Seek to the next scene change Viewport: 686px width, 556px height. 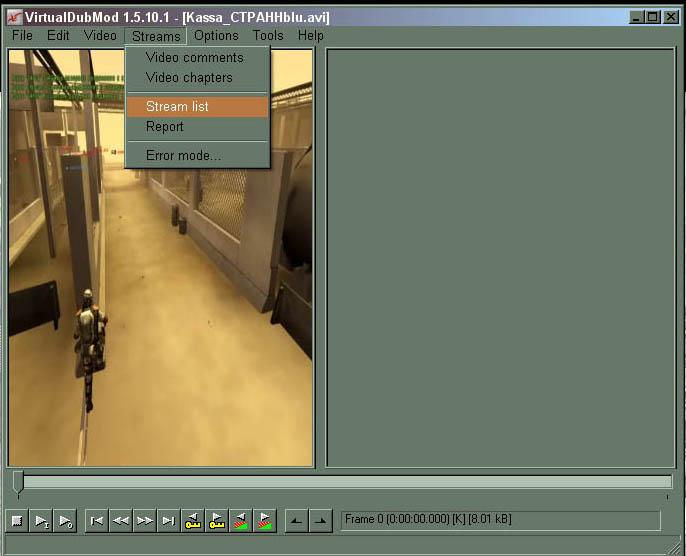265,521
